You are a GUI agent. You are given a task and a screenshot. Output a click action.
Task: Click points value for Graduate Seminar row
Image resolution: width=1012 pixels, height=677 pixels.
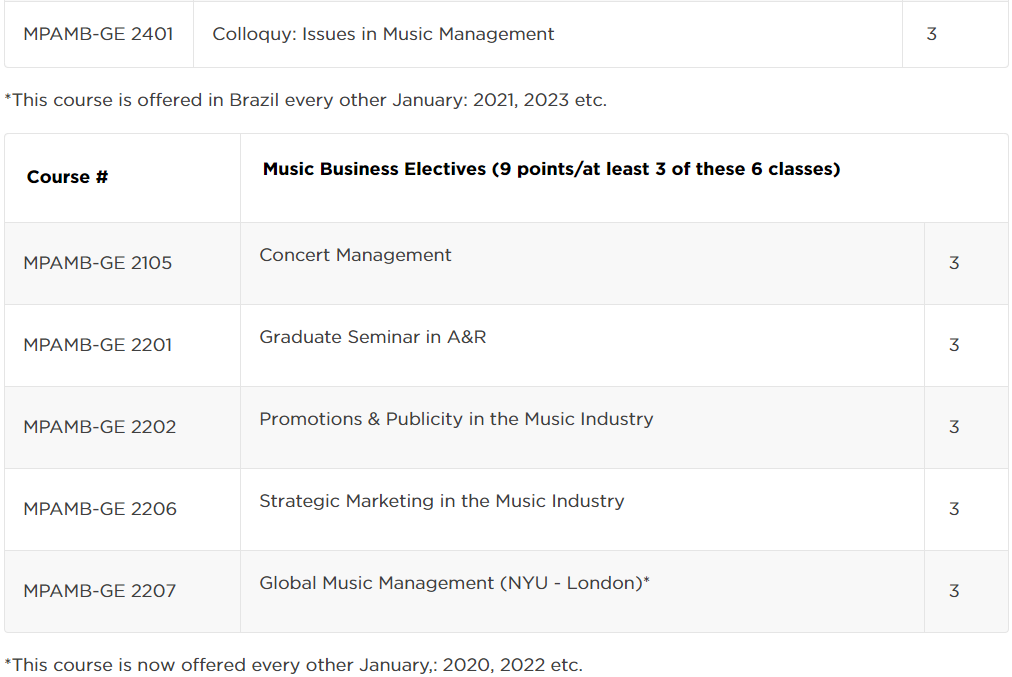[954, 345]
